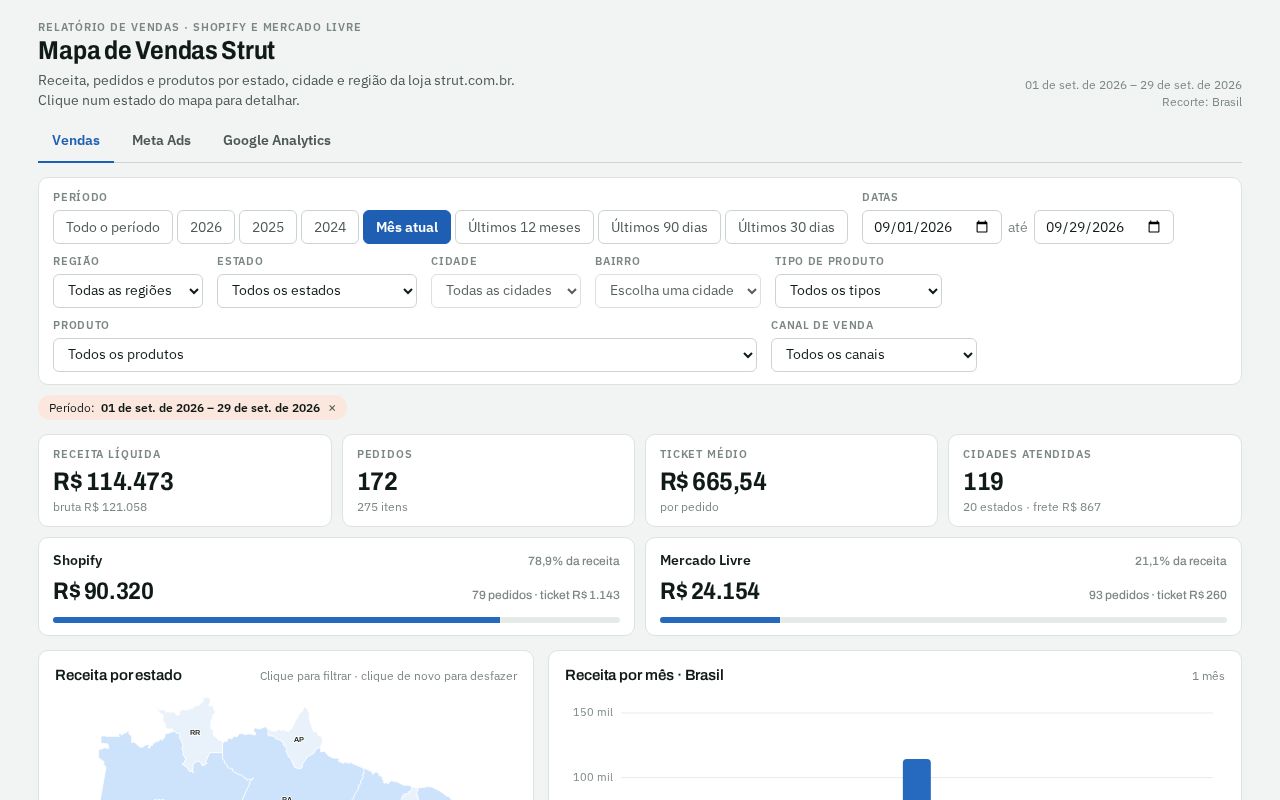Click the start date field 09/01/2026
Screen dimensions: 1280x800
(932, 227)
